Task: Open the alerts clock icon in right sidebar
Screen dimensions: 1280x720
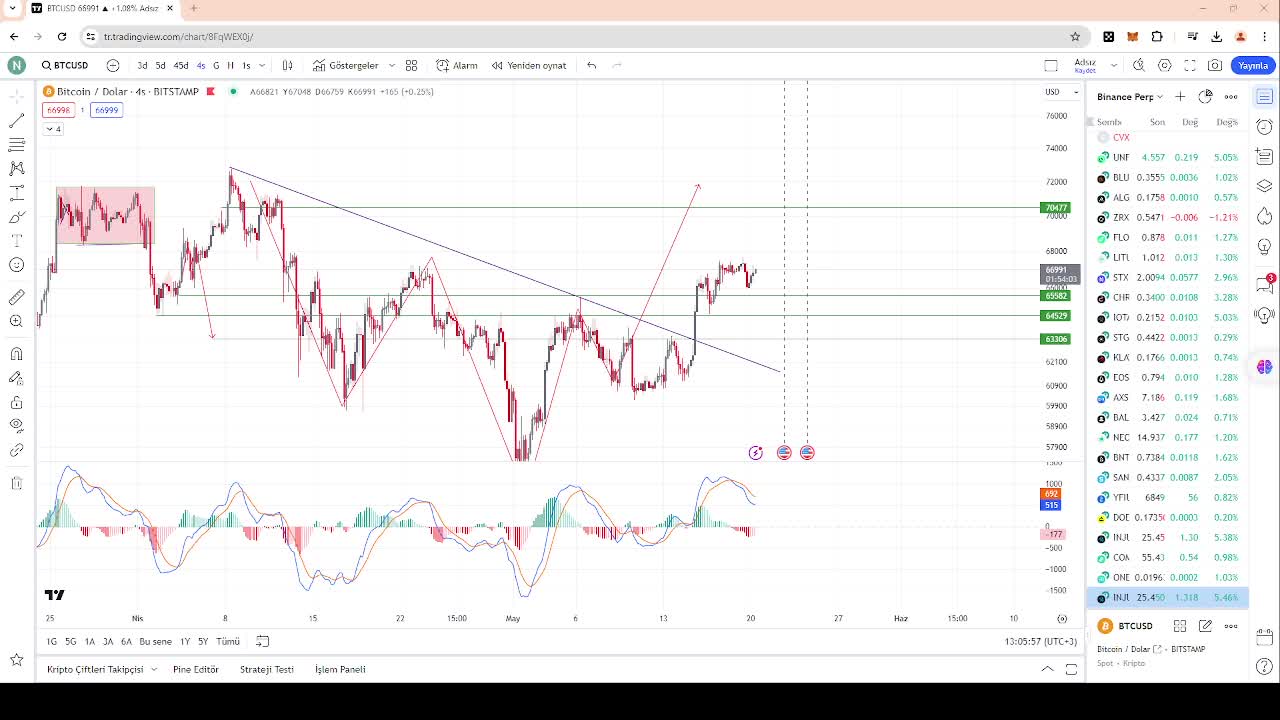Action: coord(1265,127)
